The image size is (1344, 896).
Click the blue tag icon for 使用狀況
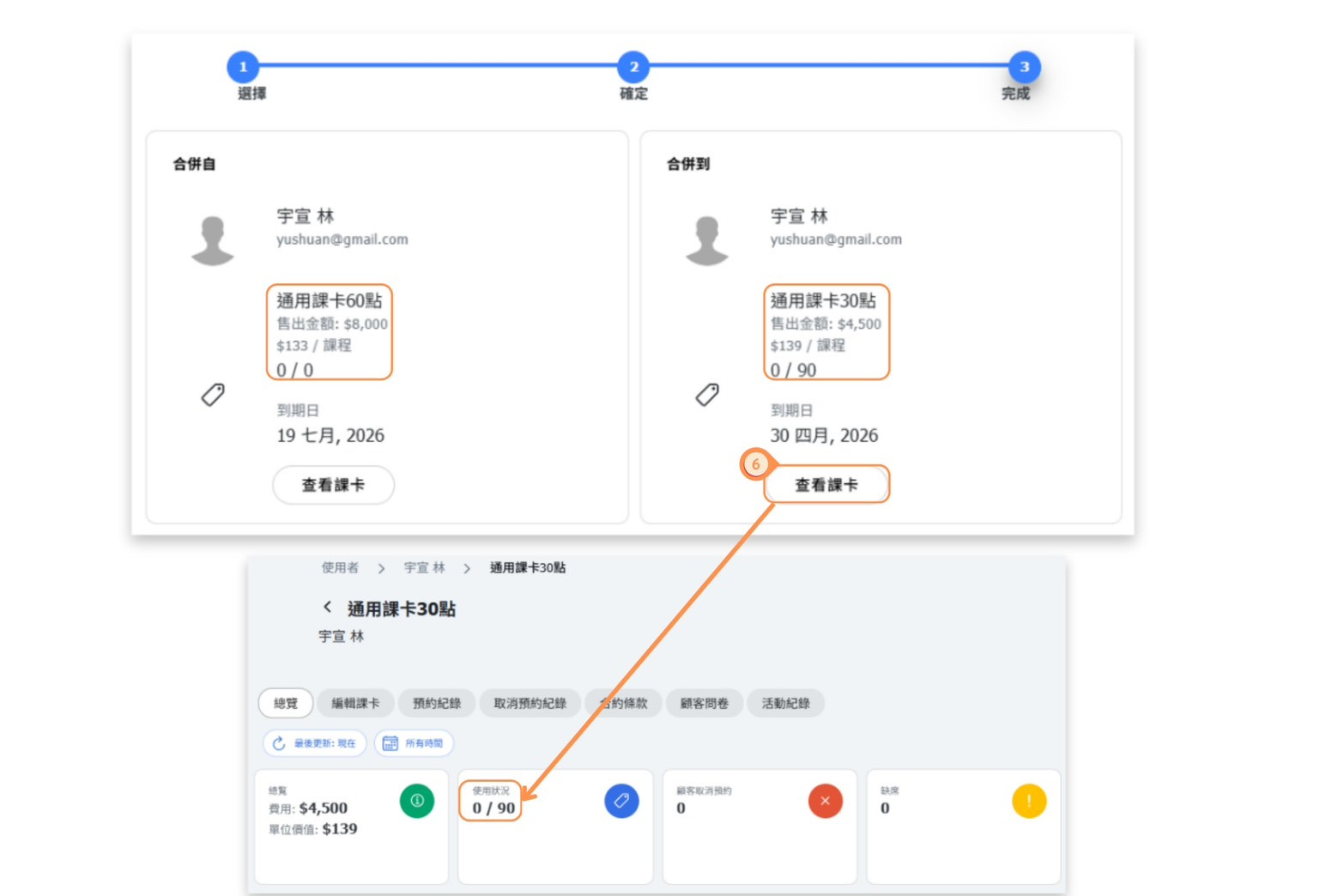tap(621, 801)
